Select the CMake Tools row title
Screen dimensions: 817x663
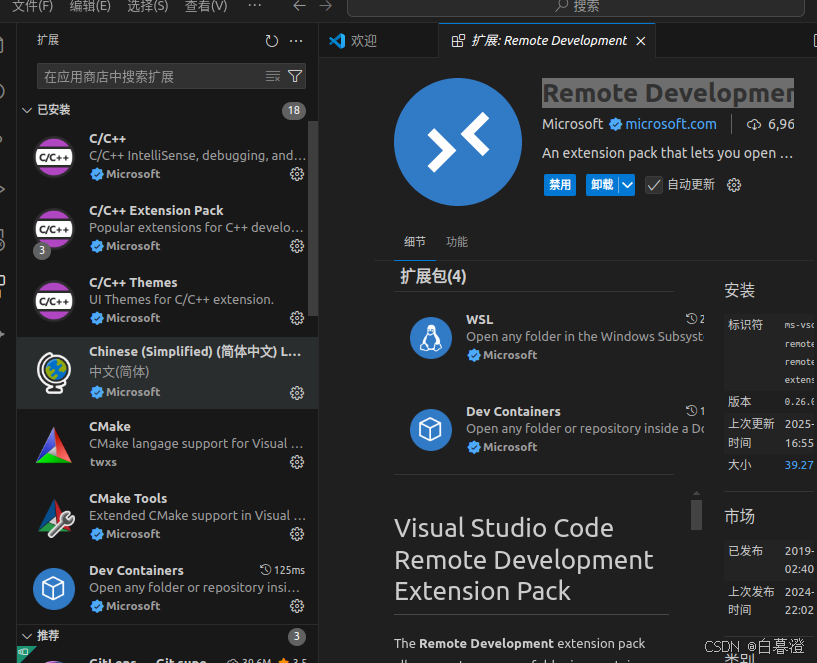point(128,498)
